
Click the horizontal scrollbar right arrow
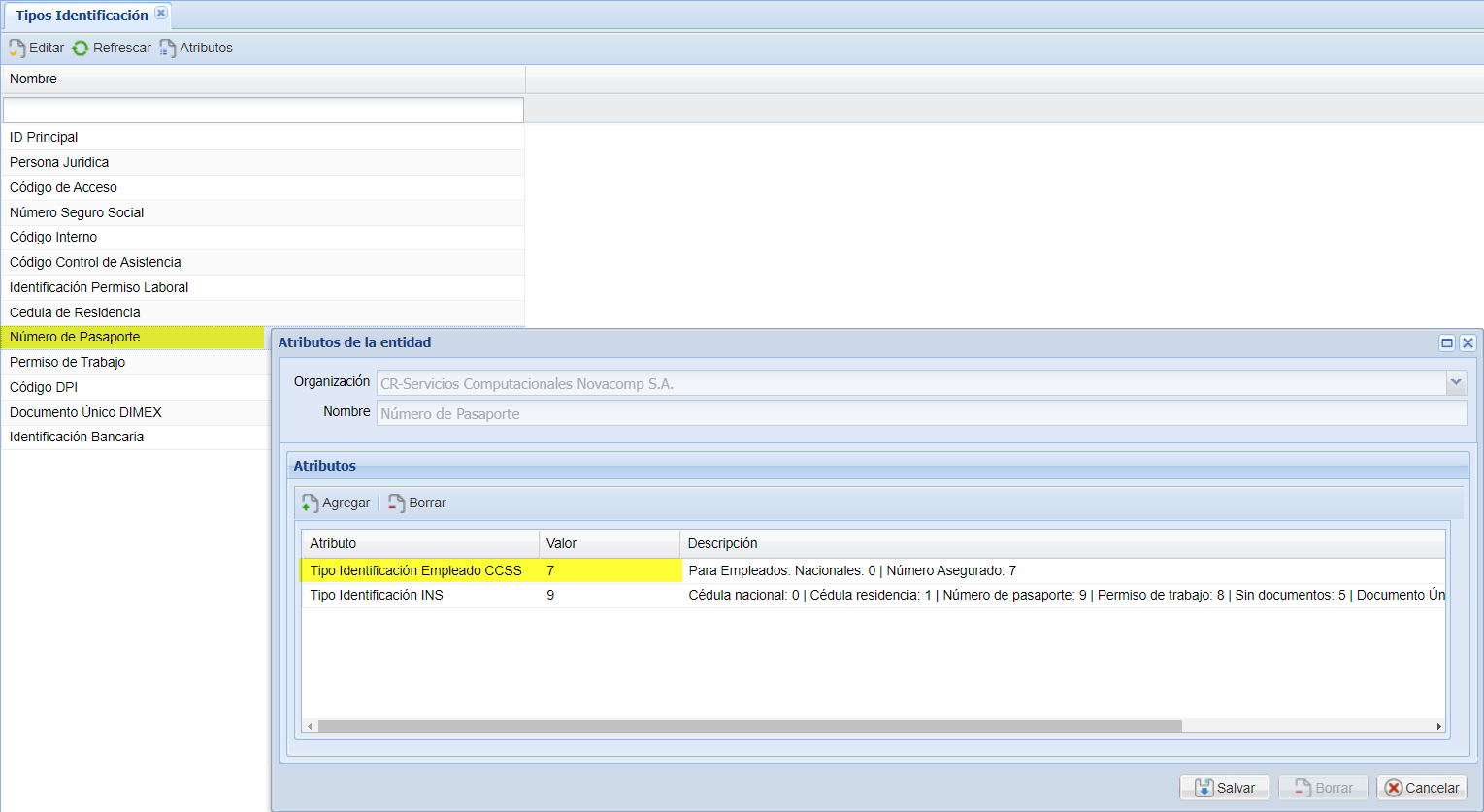tap(1438, 726)
